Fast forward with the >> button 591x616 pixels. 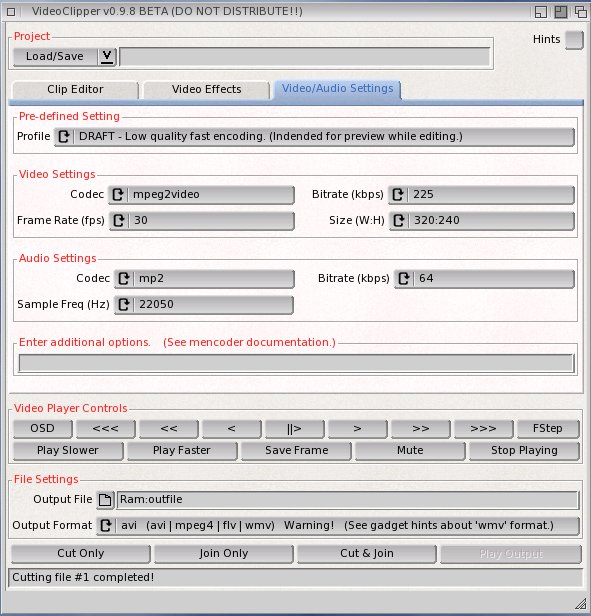click(x=420, y=429)
